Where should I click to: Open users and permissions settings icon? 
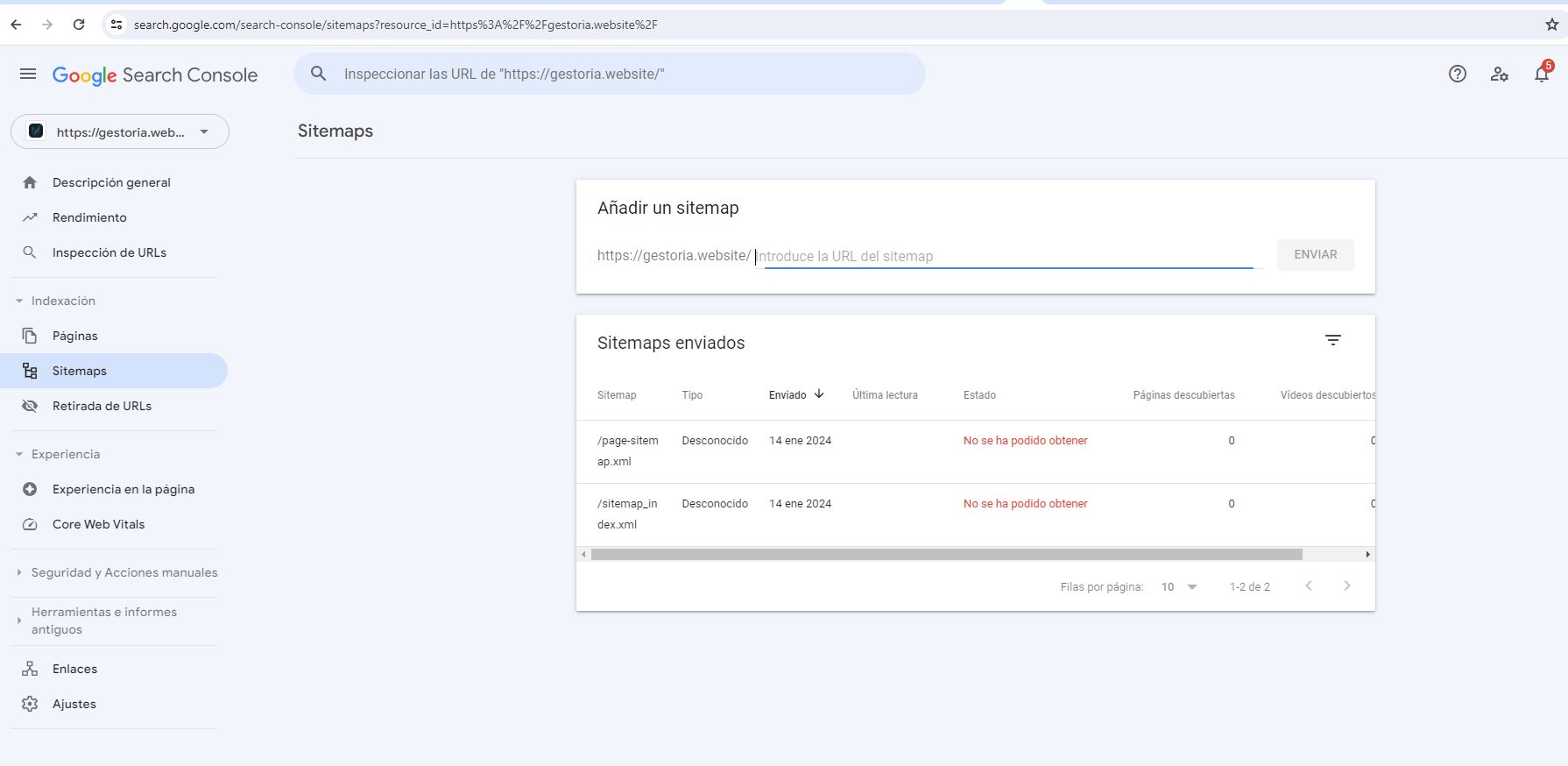(1500, 74)
